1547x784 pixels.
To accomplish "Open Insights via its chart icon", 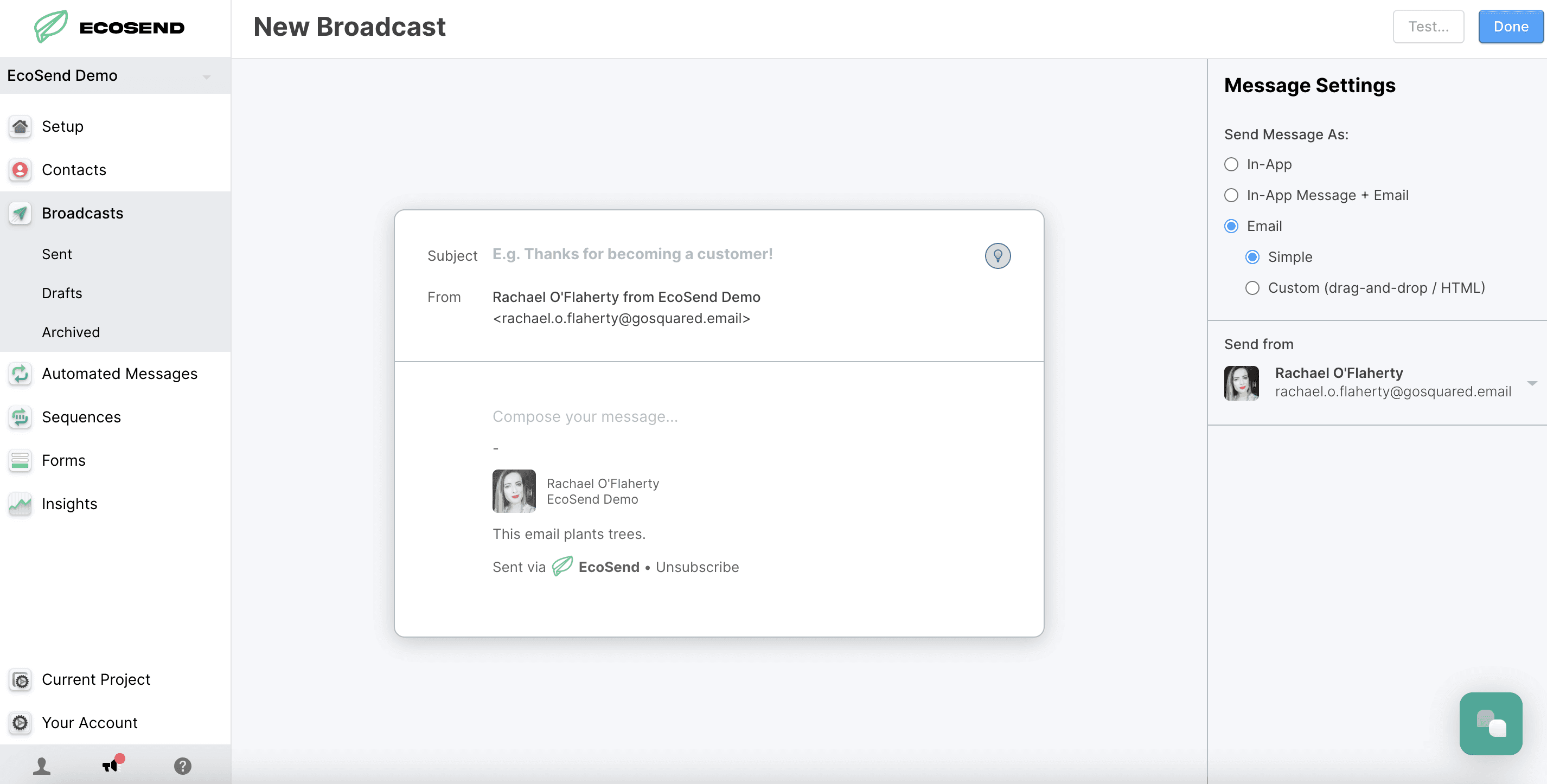I will pos(20,504).
